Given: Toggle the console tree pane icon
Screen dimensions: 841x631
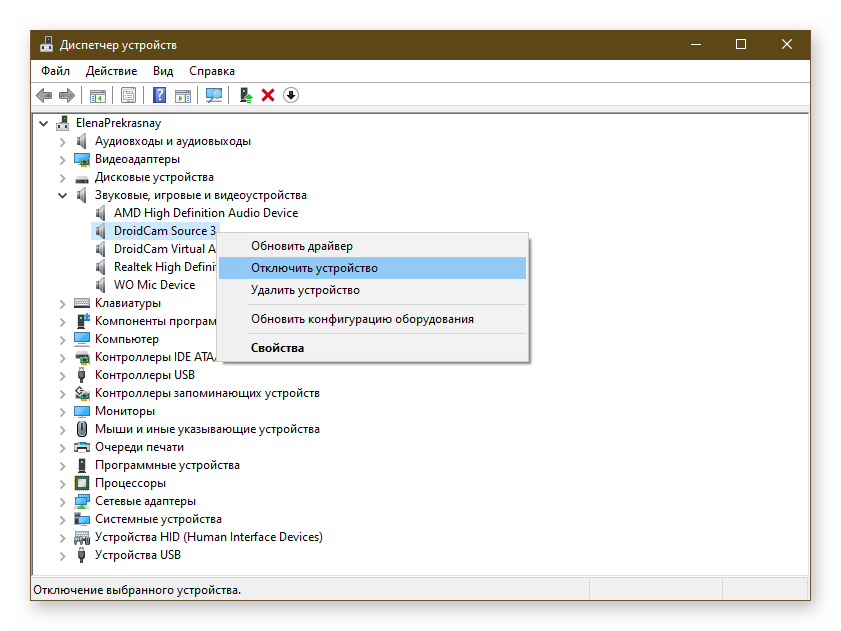Looking at the screenshot, I should 98,96.
